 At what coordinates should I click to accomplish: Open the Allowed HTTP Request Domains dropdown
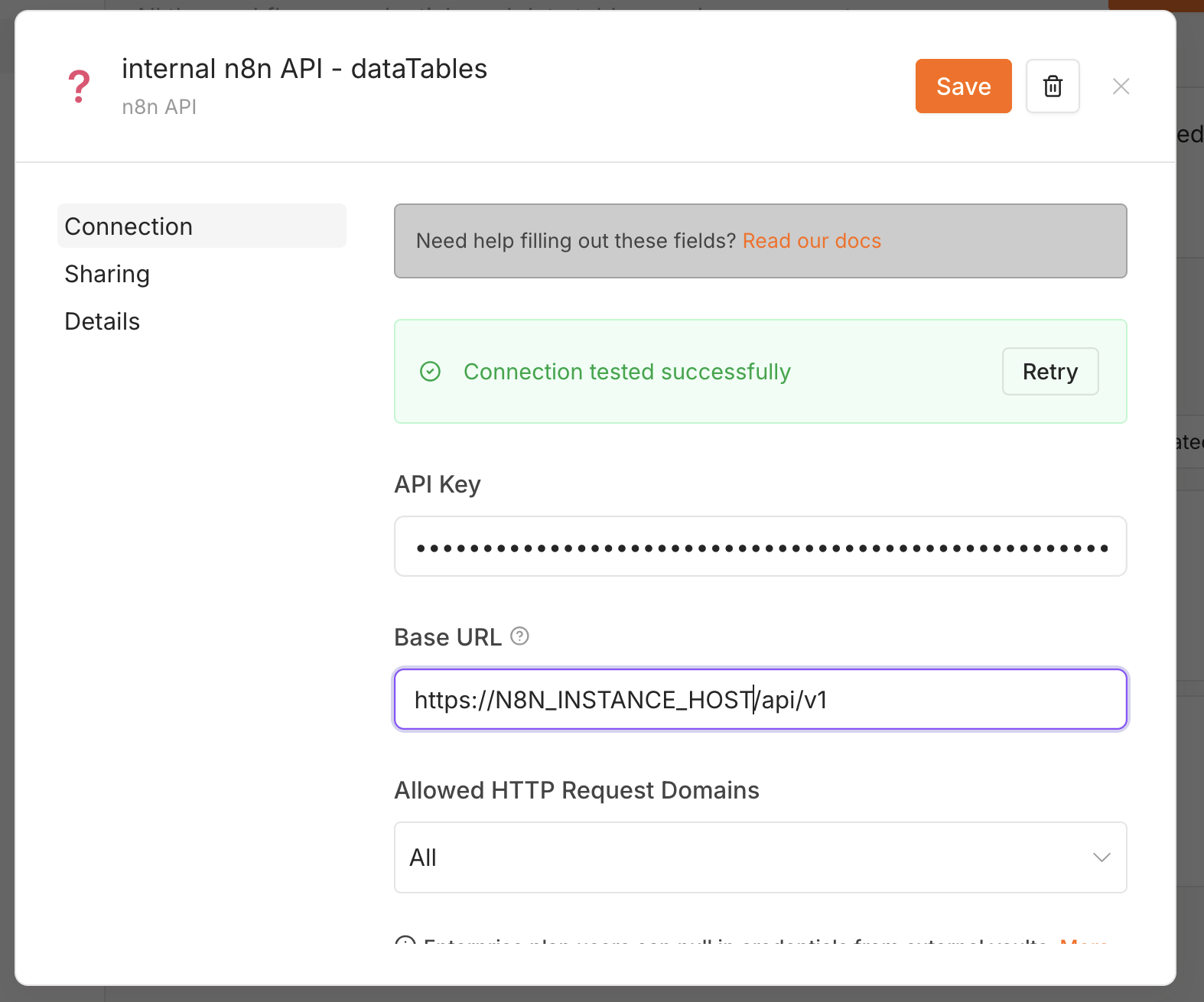760,857
